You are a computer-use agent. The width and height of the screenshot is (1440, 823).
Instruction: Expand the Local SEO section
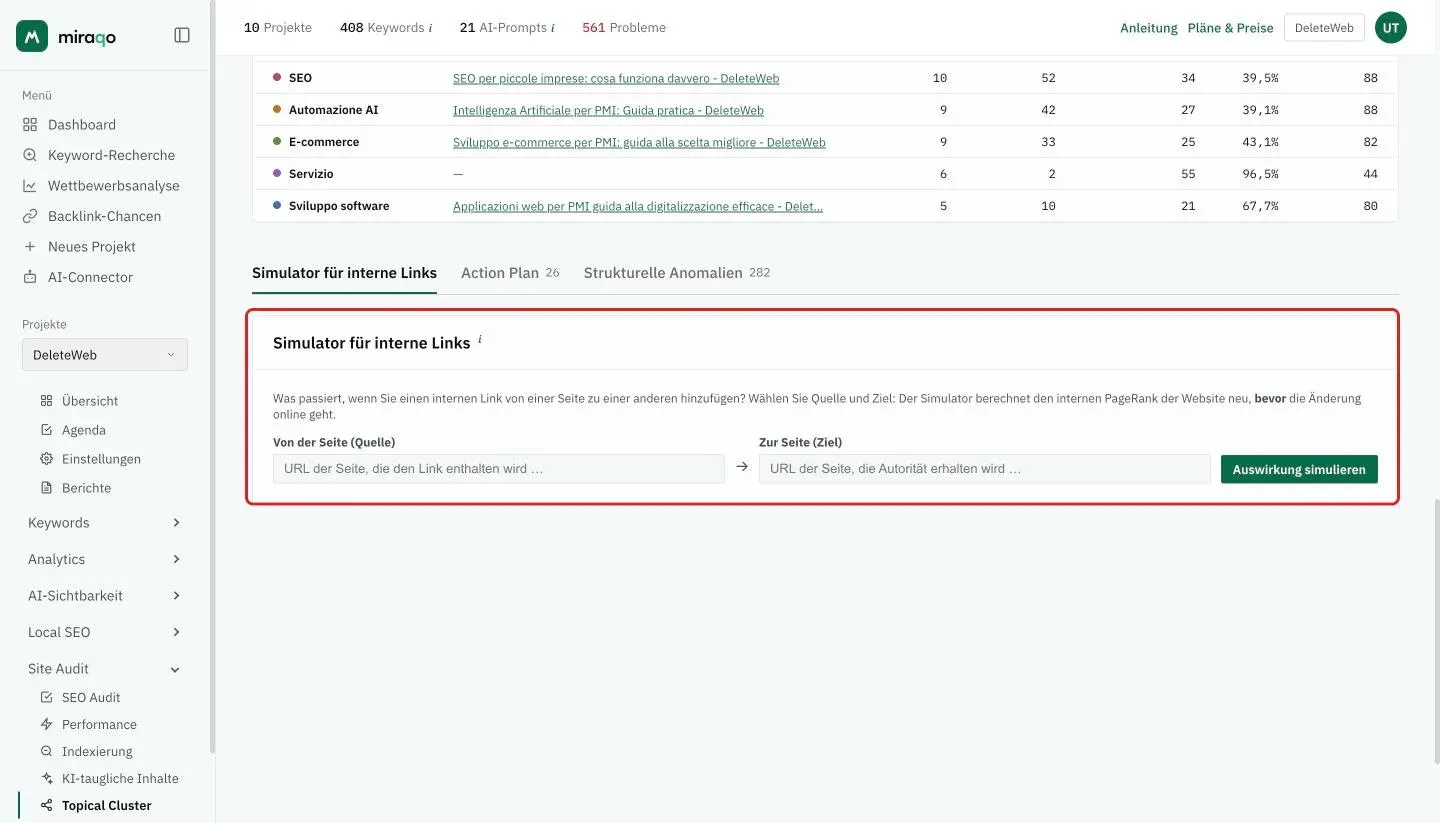point(105,633)
